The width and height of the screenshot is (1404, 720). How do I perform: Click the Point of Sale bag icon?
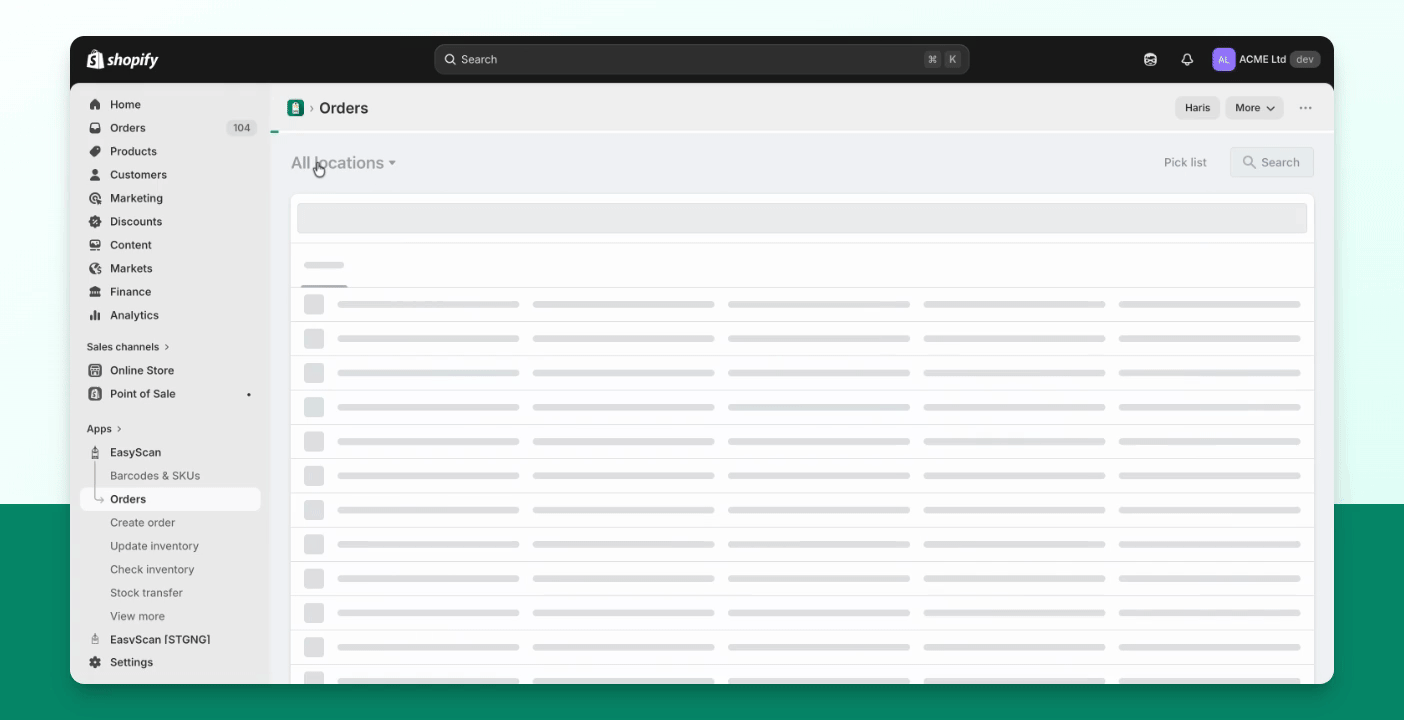click(x=95, y=394)
